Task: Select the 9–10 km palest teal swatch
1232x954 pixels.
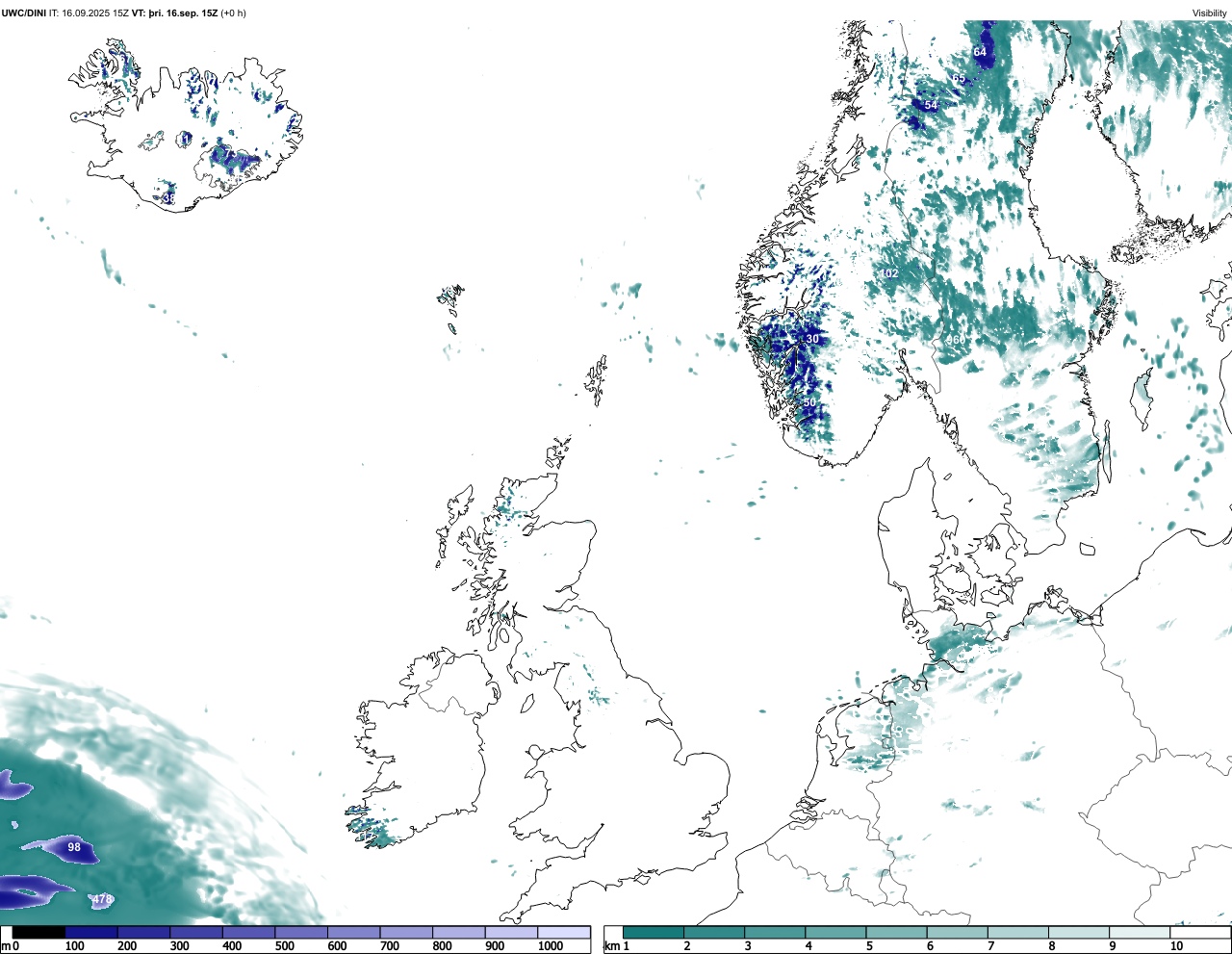Action: 1139,932
